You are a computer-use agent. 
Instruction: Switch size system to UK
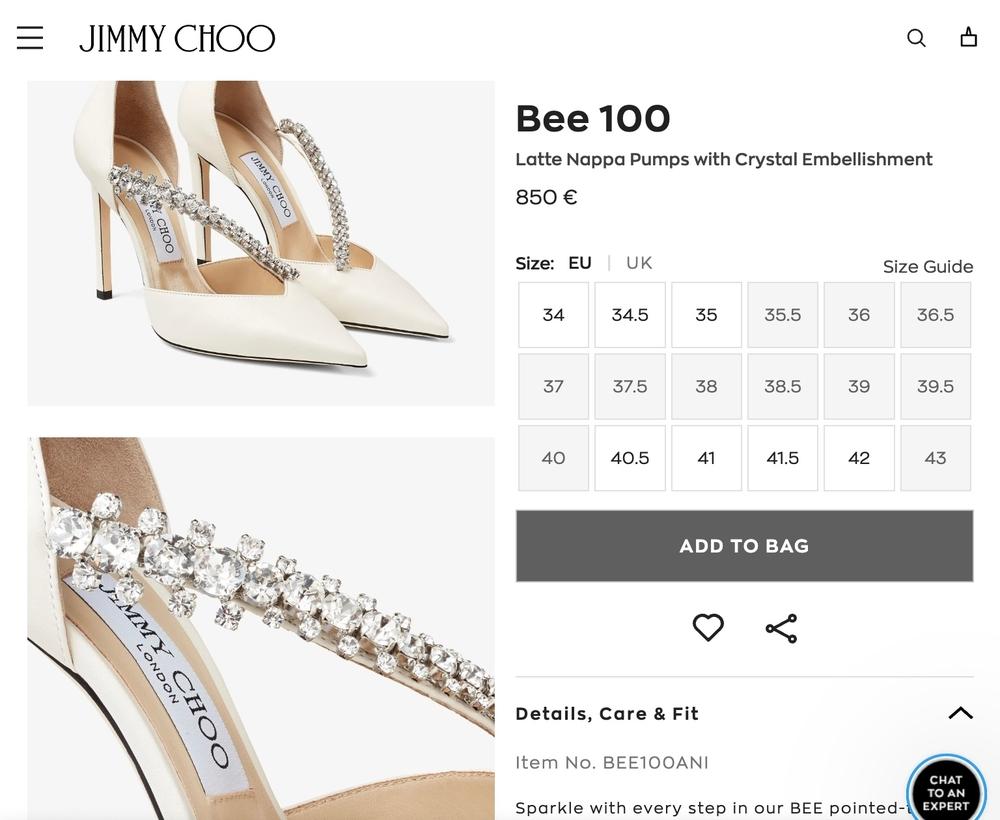tap(639, 263)
